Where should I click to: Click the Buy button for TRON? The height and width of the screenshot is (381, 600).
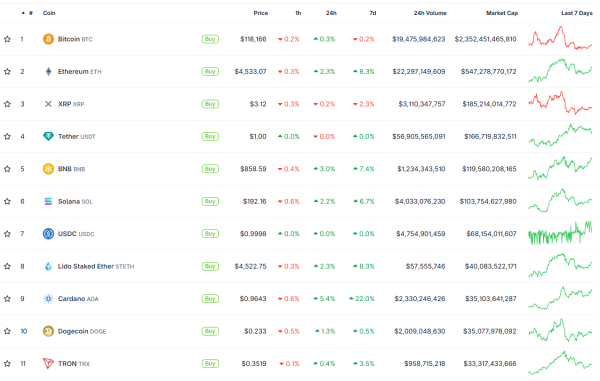pos(210,363)
